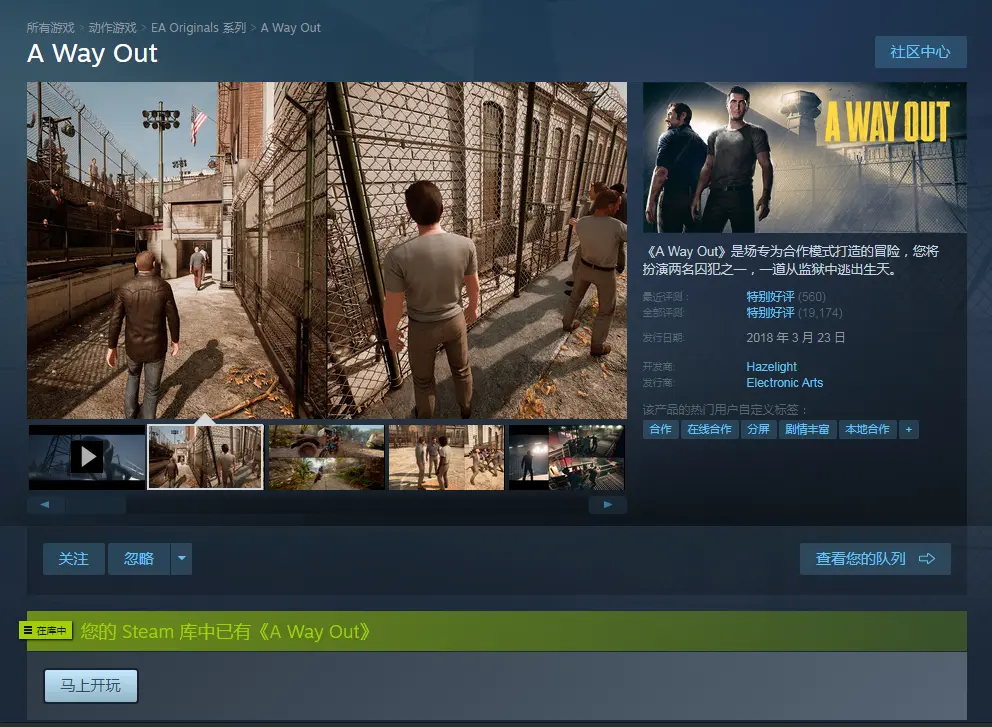View the inmates yard brawl screenshot thumbnail
The image size is (992, 727).
coord(447,457)
